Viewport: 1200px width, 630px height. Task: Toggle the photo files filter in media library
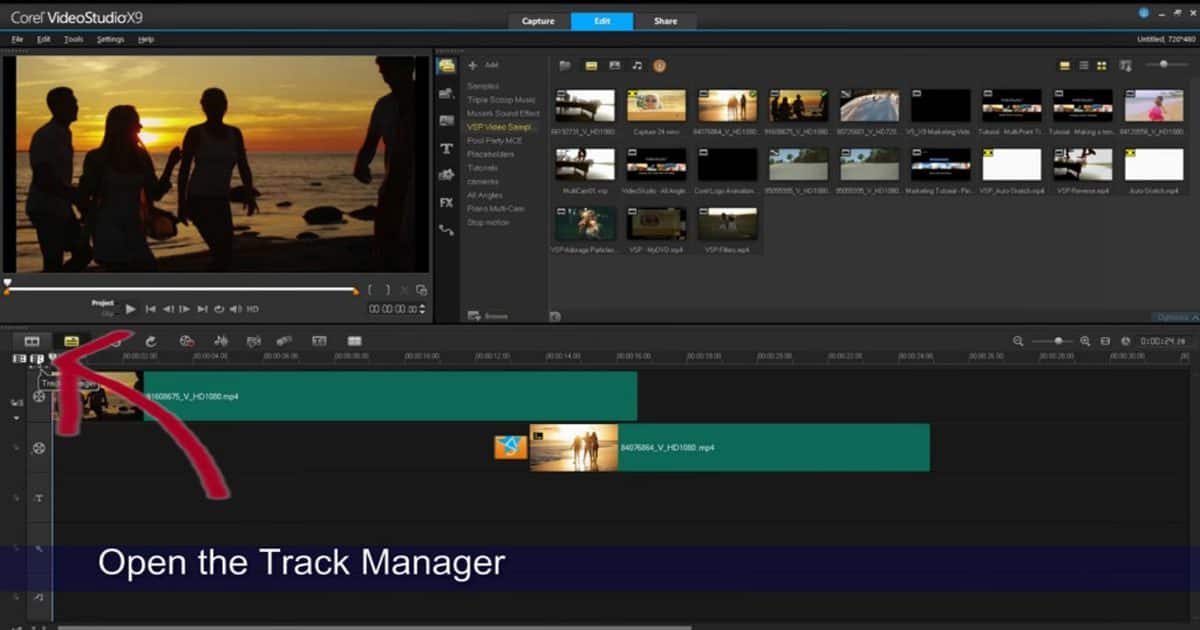[614, 66]
